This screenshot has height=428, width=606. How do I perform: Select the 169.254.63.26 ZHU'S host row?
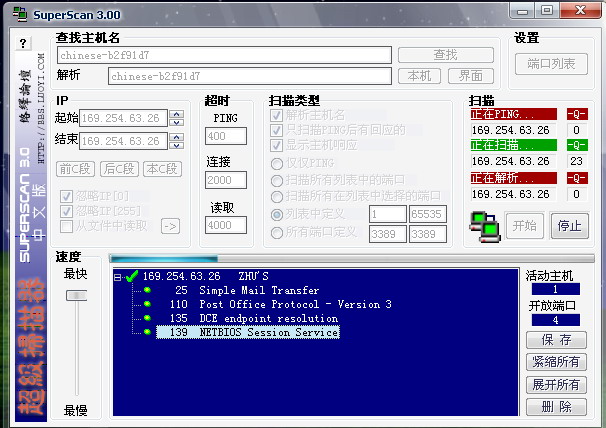click(x=206, y=276)
